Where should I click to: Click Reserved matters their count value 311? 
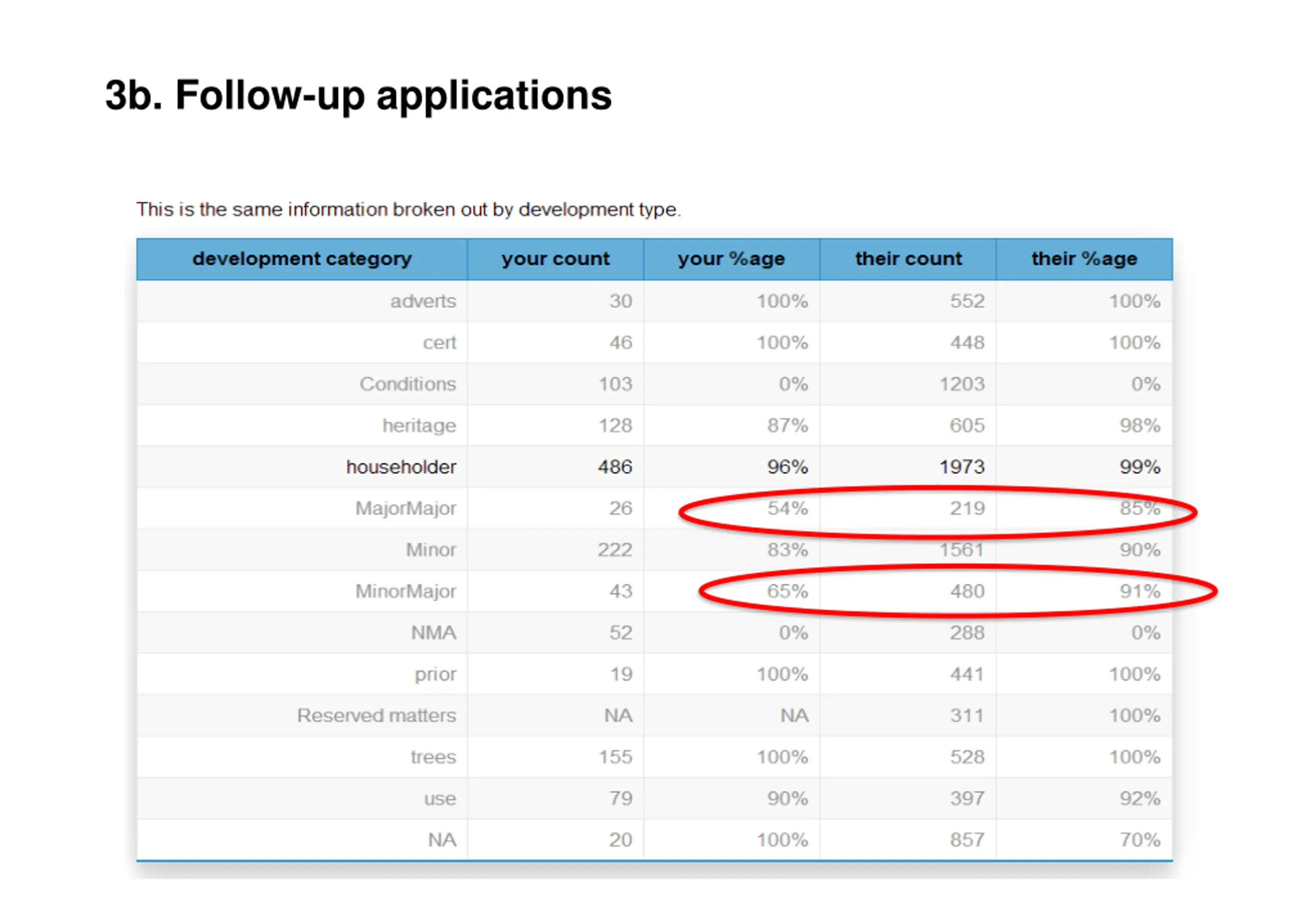tap(967, 715)
